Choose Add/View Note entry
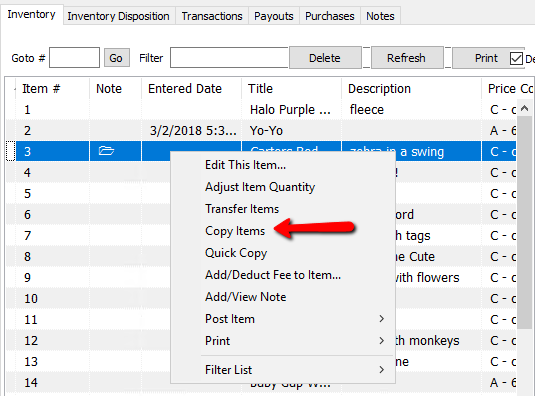 [x=245, y=297]
